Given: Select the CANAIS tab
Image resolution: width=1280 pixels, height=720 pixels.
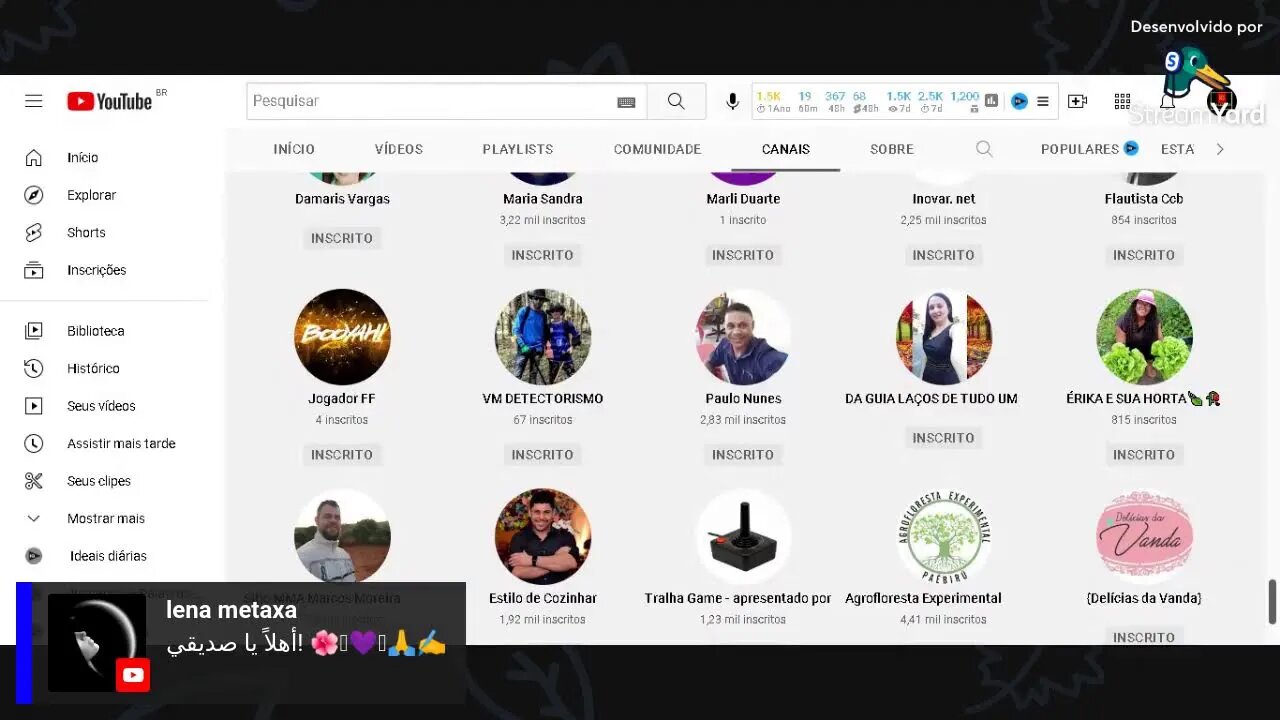Looking at the screenshot, I should (786, 149).
